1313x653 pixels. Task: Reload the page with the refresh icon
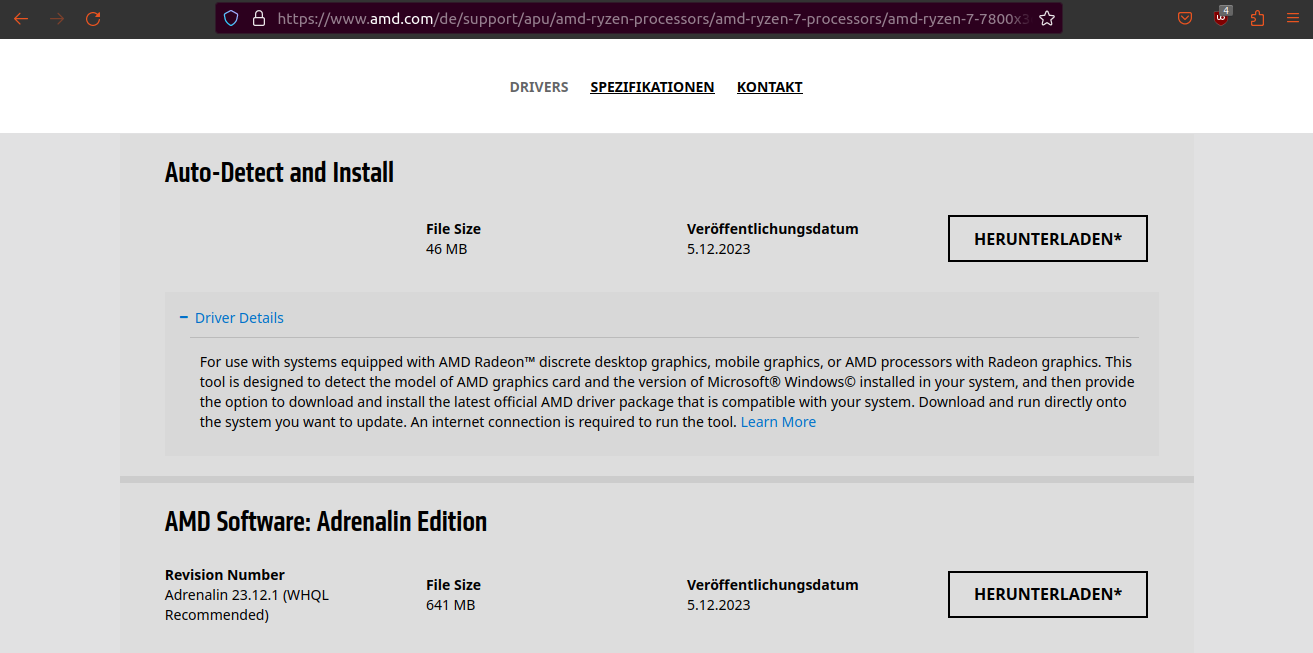click(x=93, y=18)
